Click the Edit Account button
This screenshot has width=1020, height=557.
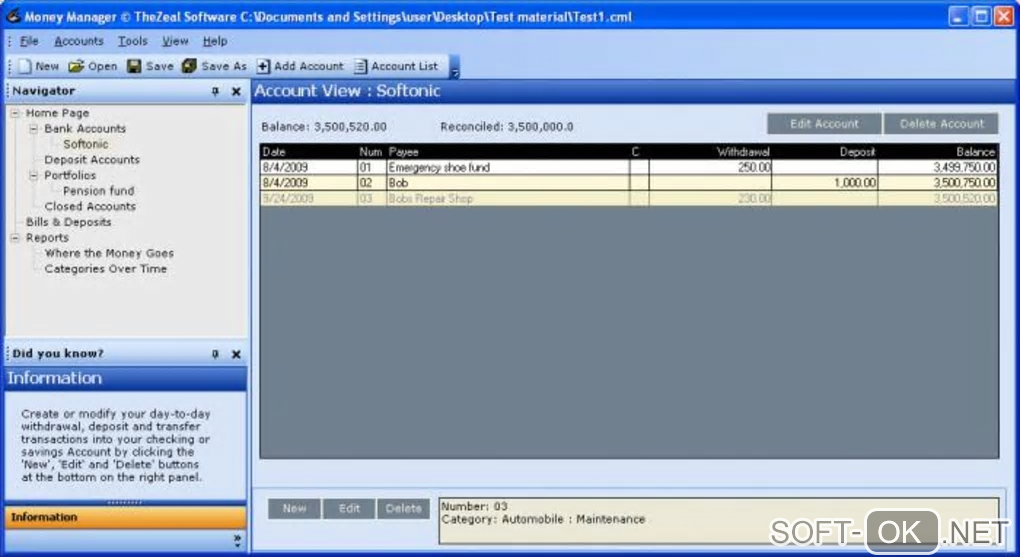point(824,124)
